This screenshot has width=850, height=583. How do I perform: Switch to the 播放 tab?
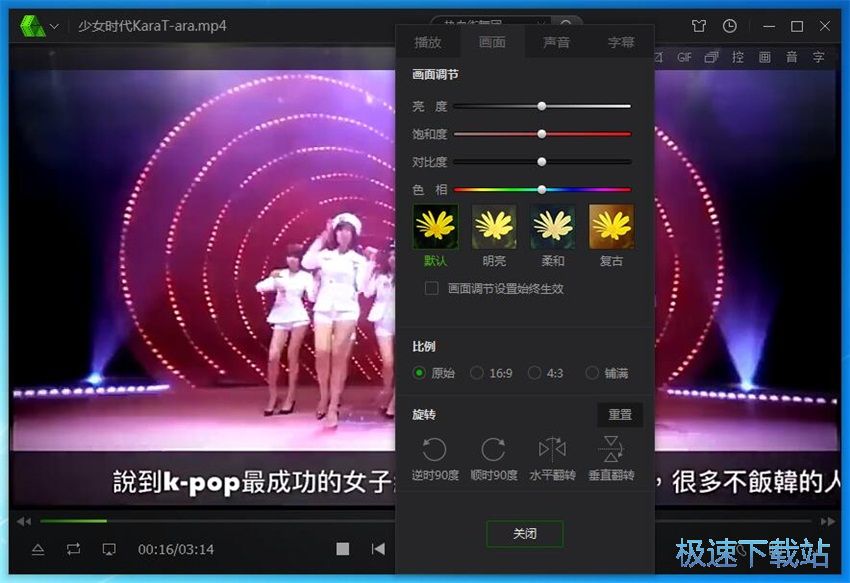click(x=428, y=42)
